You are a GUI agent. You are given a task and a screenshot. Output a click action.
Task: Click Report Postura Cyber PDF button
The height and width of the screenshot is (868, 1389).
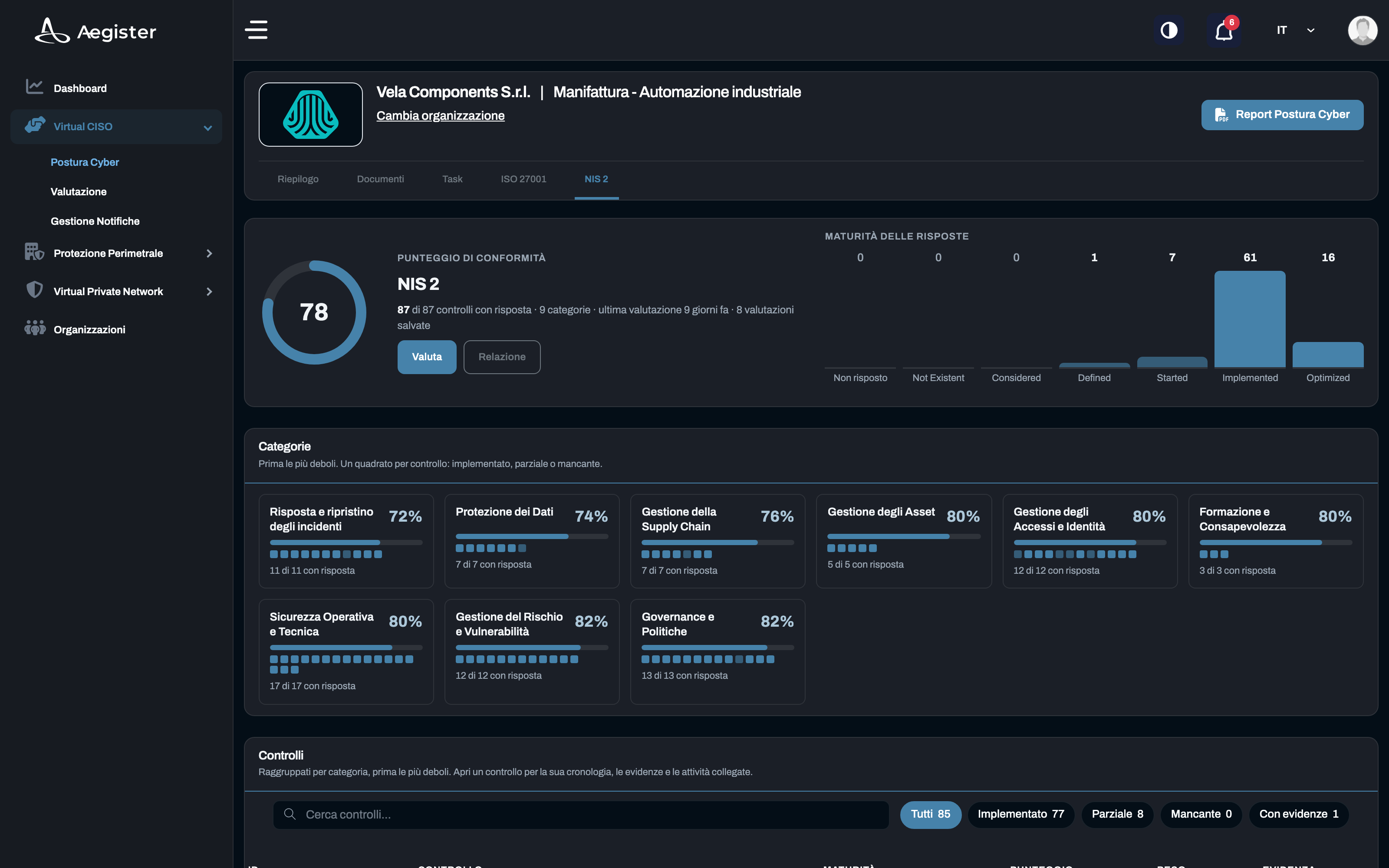pos(1282,115)
